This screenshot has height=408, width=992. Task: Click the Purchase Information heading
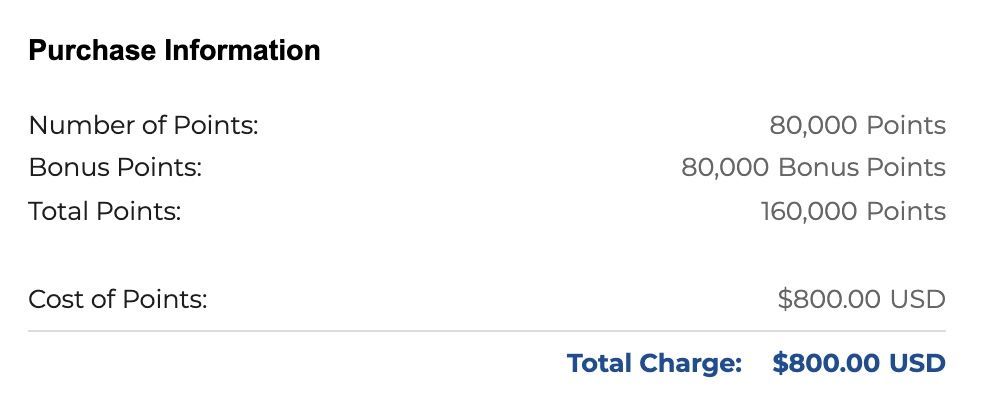[x=174, y=50]
